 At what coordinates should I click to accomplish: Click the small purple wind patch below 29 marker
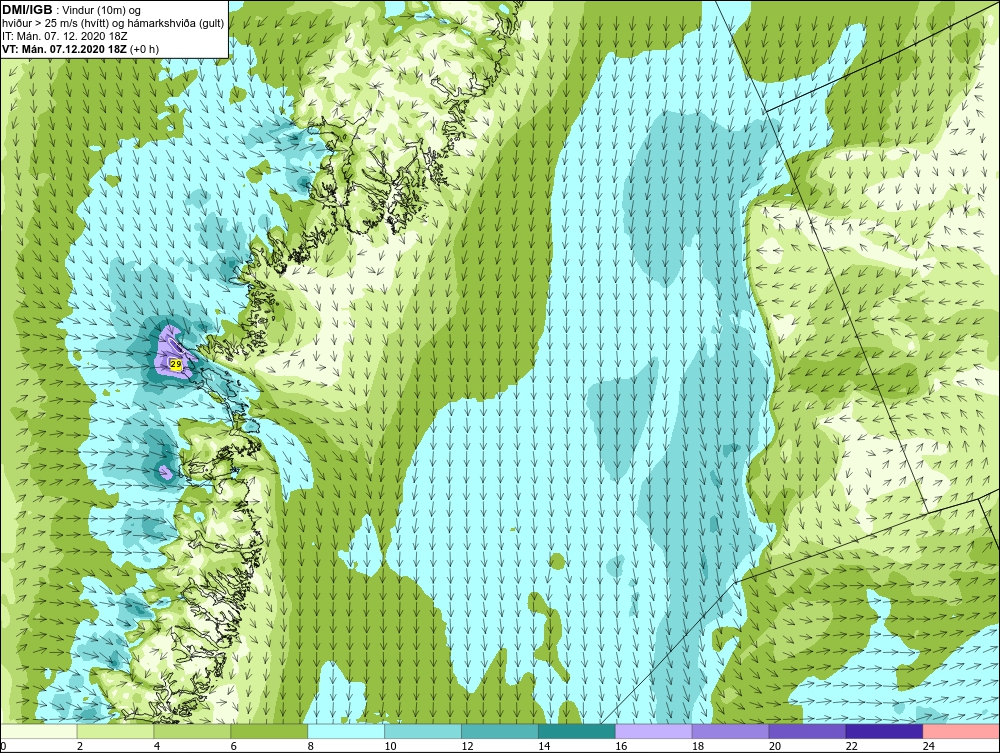pos(165,472)
